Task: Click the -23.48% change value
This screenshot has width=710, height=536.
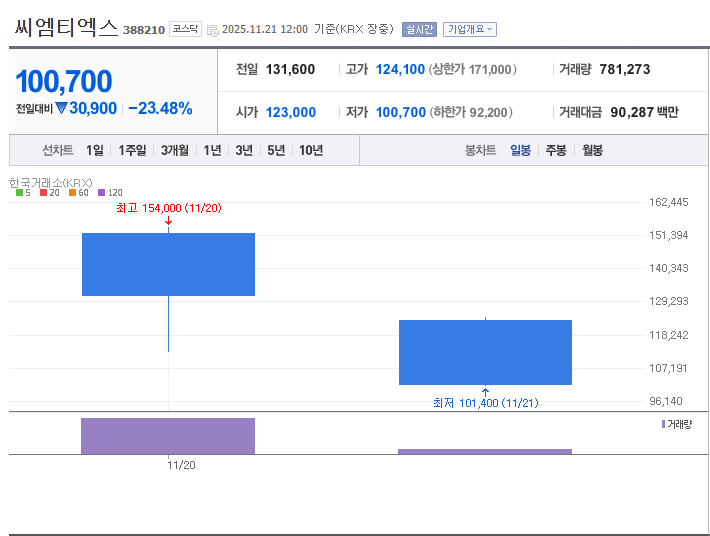Action: coord(160,109)
